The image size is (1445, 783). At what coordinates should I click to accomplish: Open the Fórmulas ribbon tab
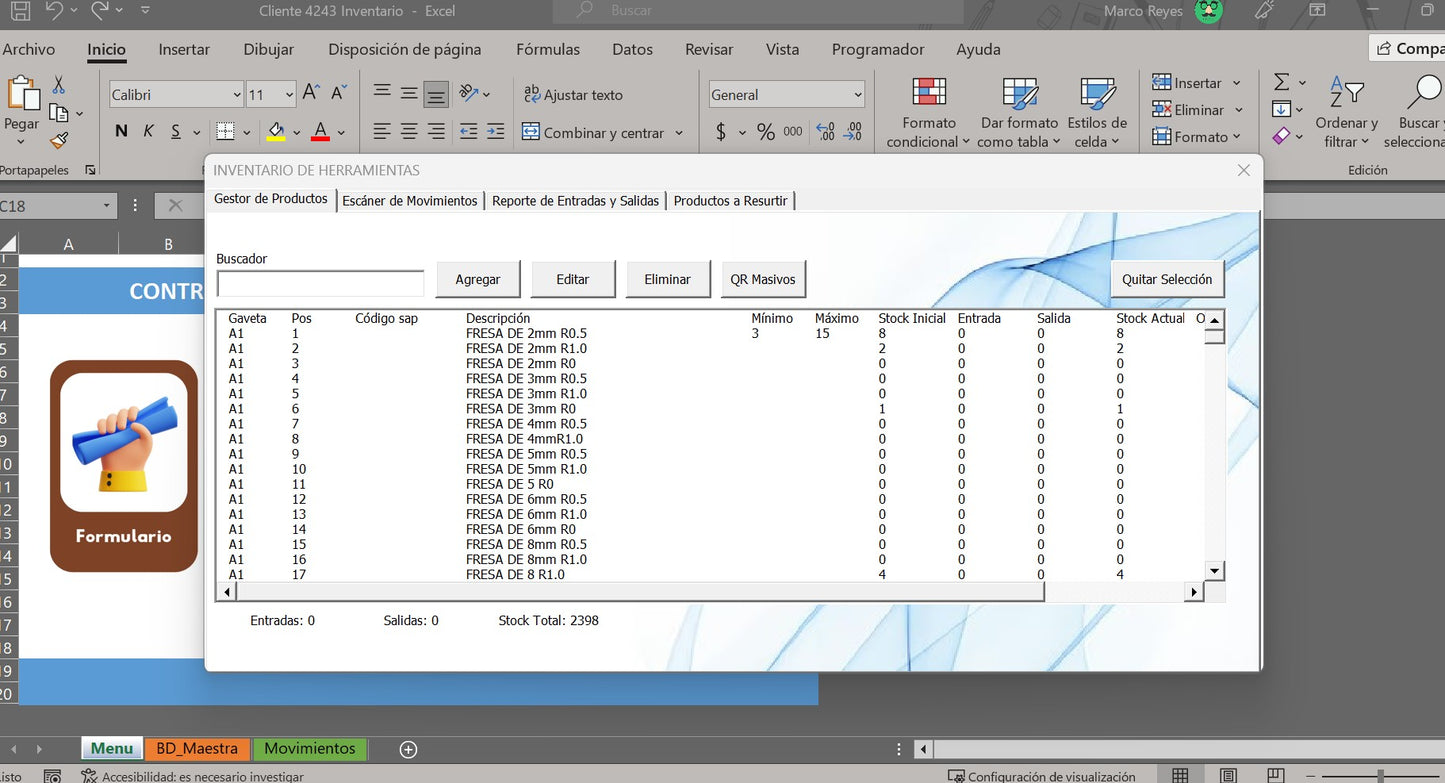coord(548,49)
